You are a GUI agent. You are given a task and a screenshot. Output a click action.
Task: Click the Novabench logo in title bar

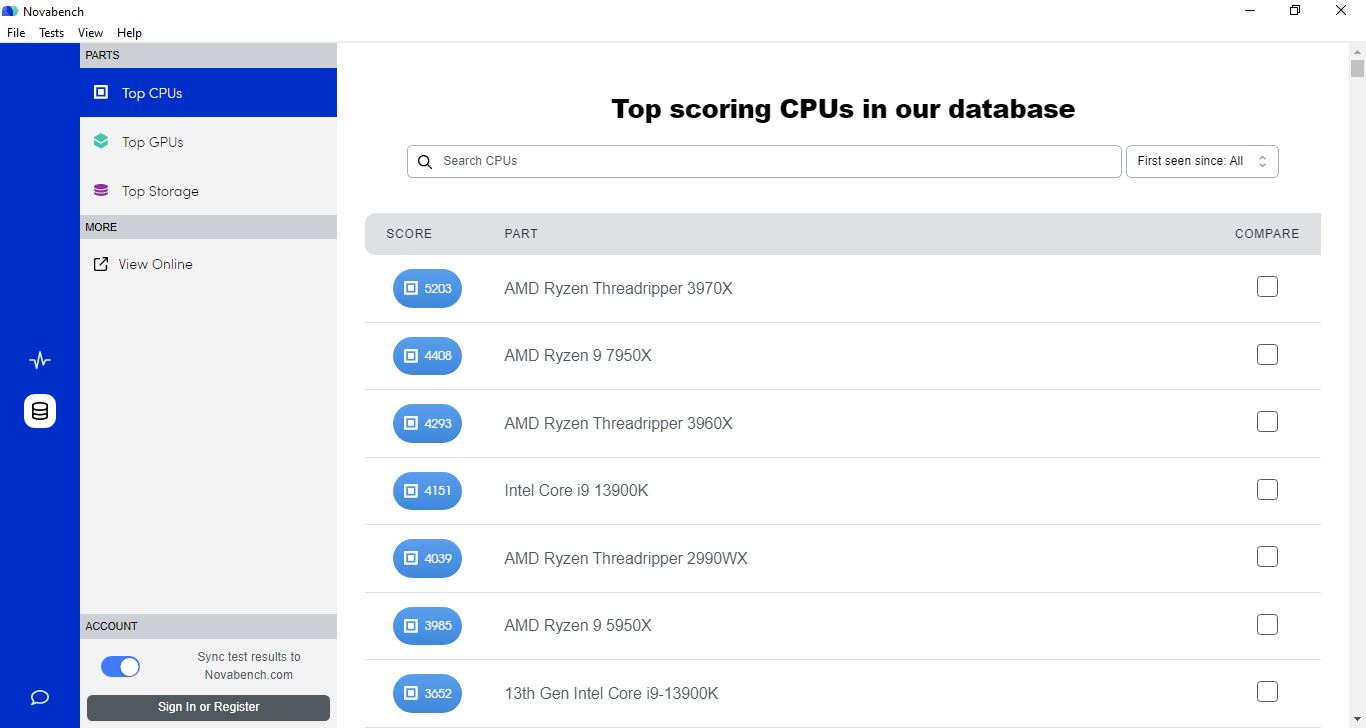point(10,11)
